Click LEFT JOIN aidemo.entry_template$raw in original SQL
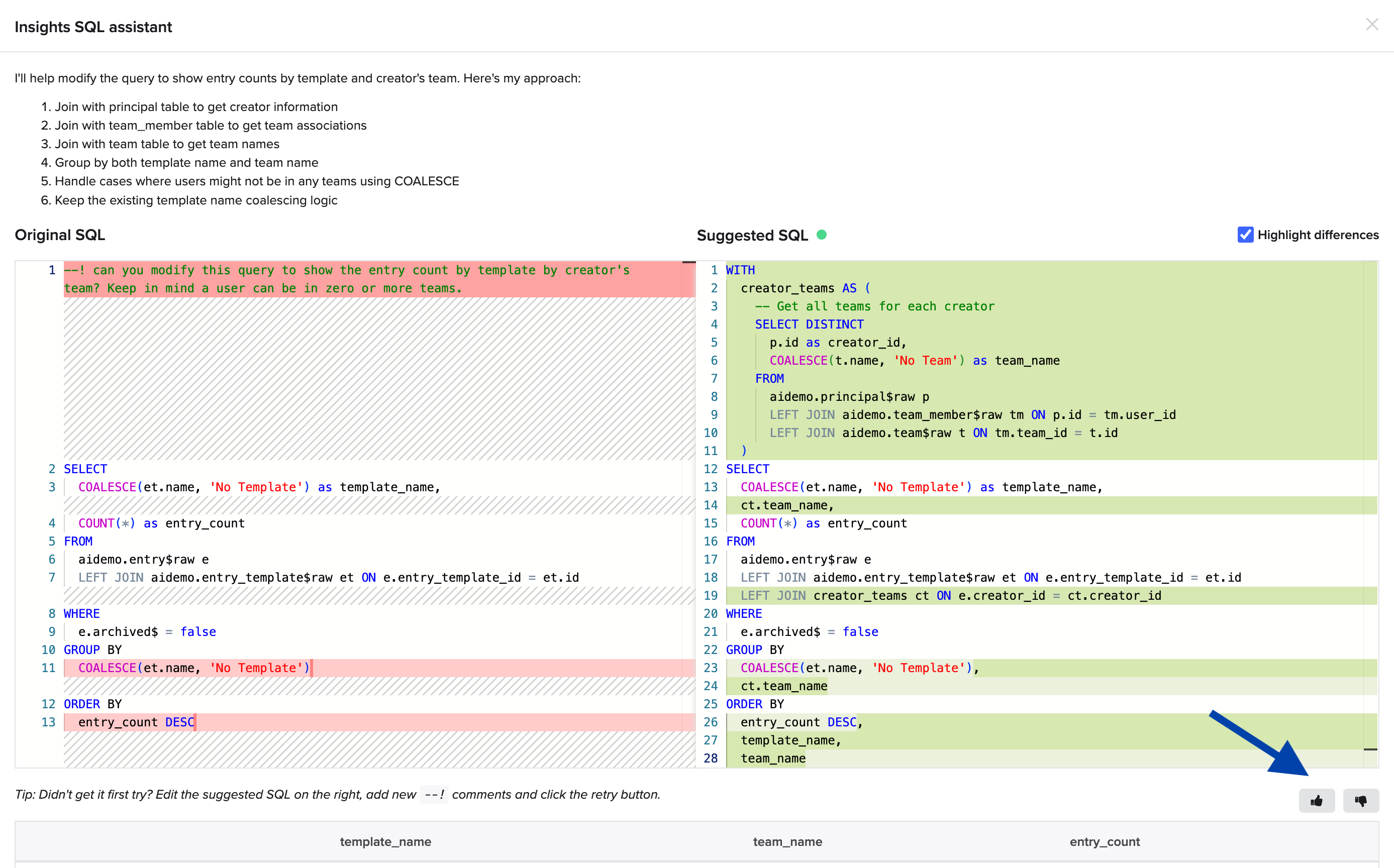The height and width of the screenshot is (868, 1394). tap(329, 578)
